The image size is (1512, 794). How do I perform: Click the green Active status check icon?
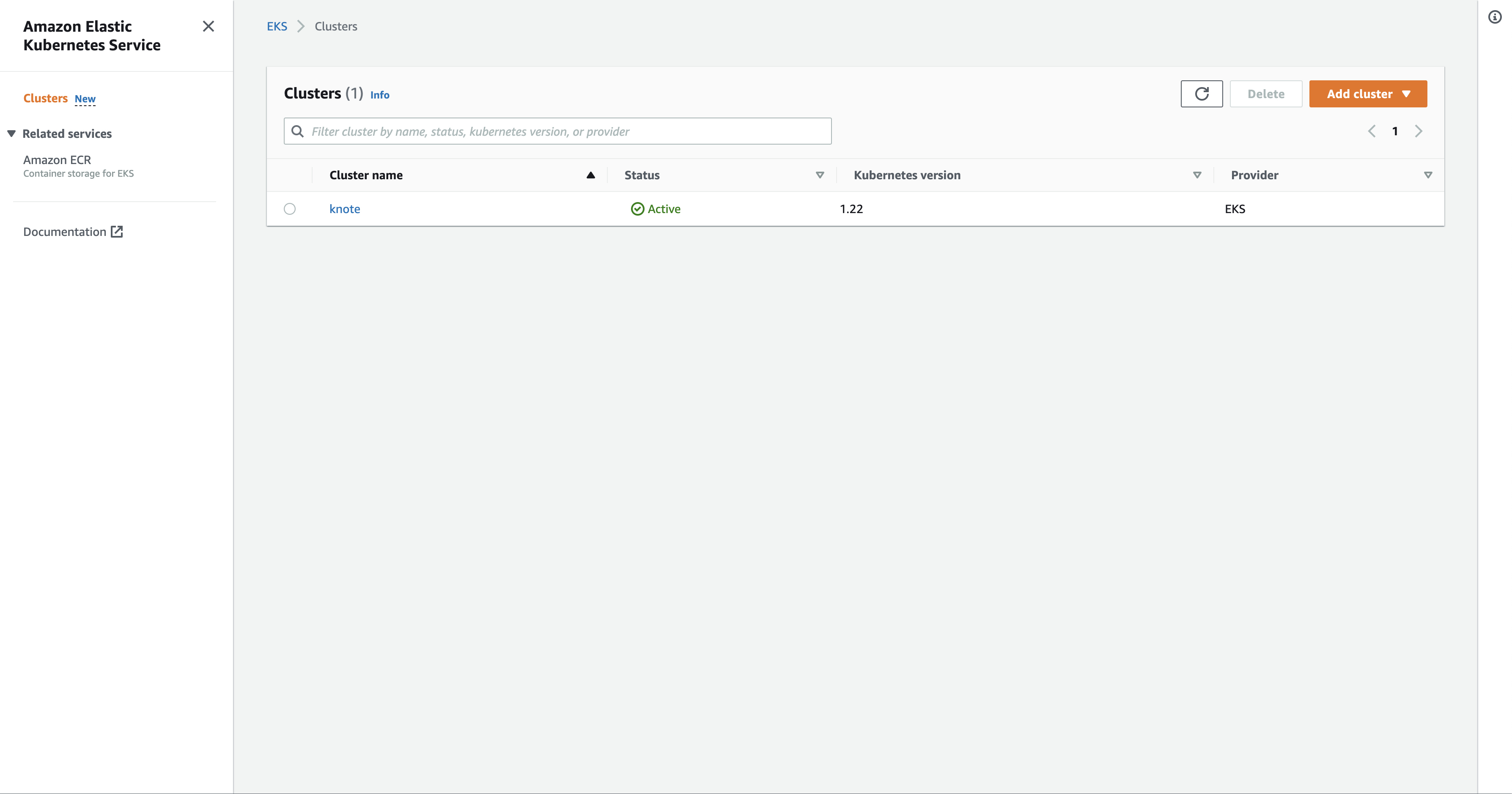[637, 209]
